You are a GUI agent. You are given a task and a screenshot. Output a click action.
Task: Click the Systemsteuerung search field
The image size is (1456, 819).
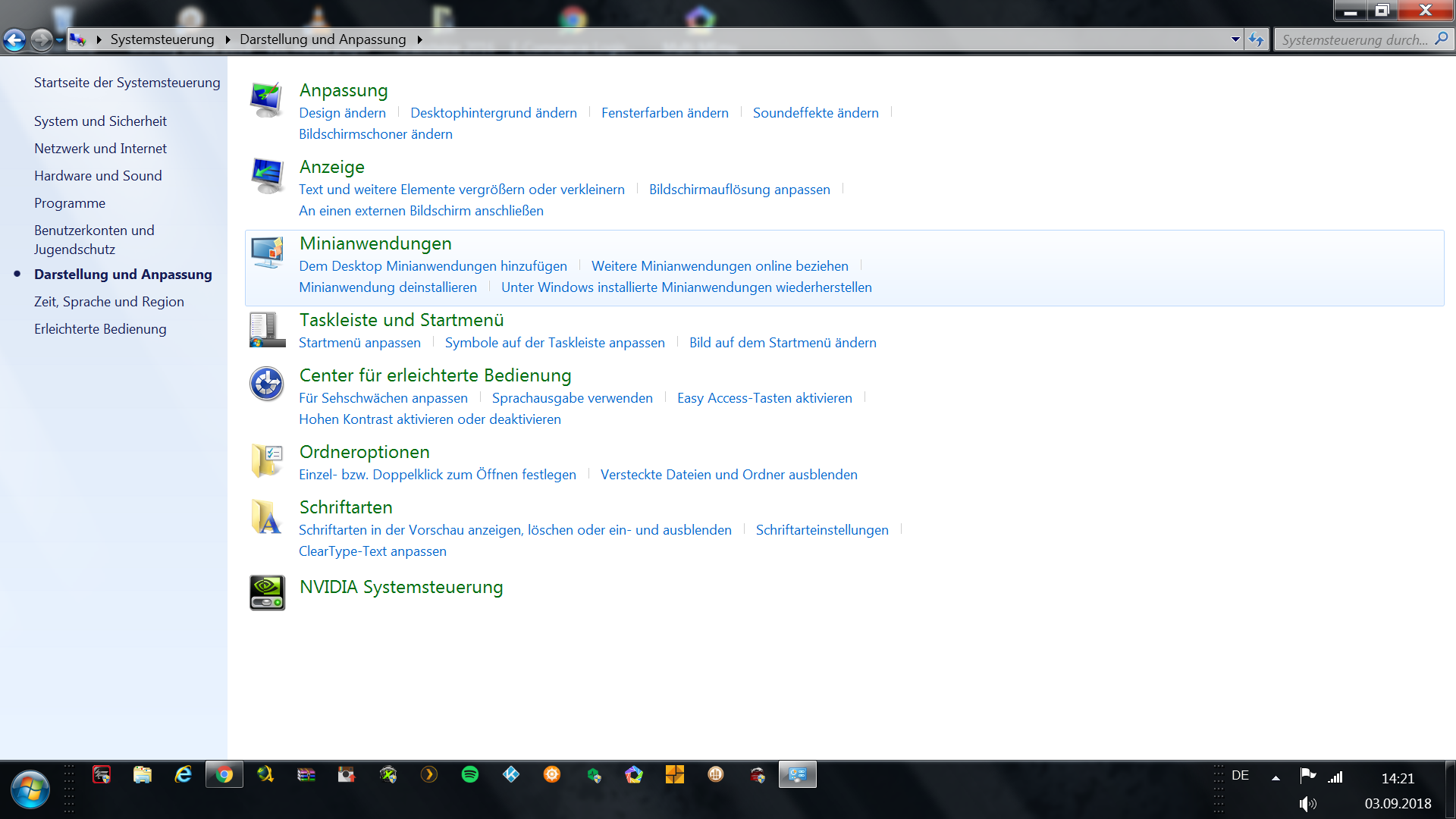tap(1355, 39)
